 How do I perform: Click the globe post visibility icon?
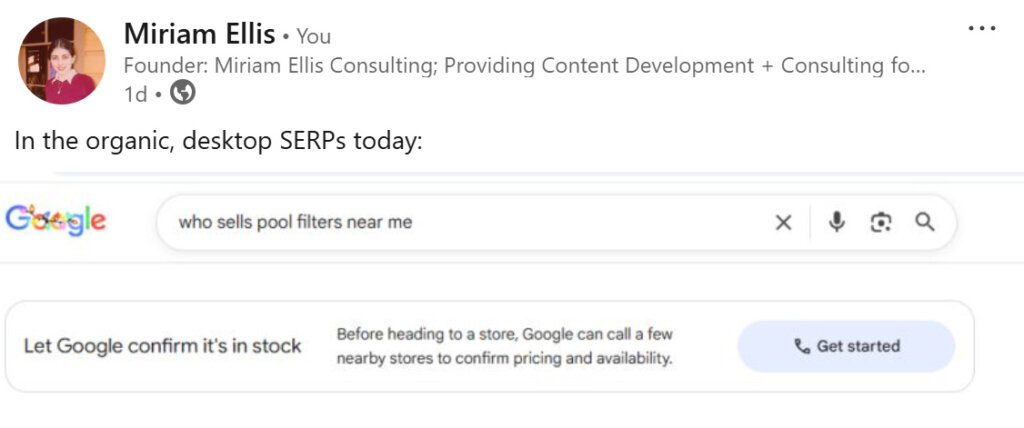tap(182, 93)
